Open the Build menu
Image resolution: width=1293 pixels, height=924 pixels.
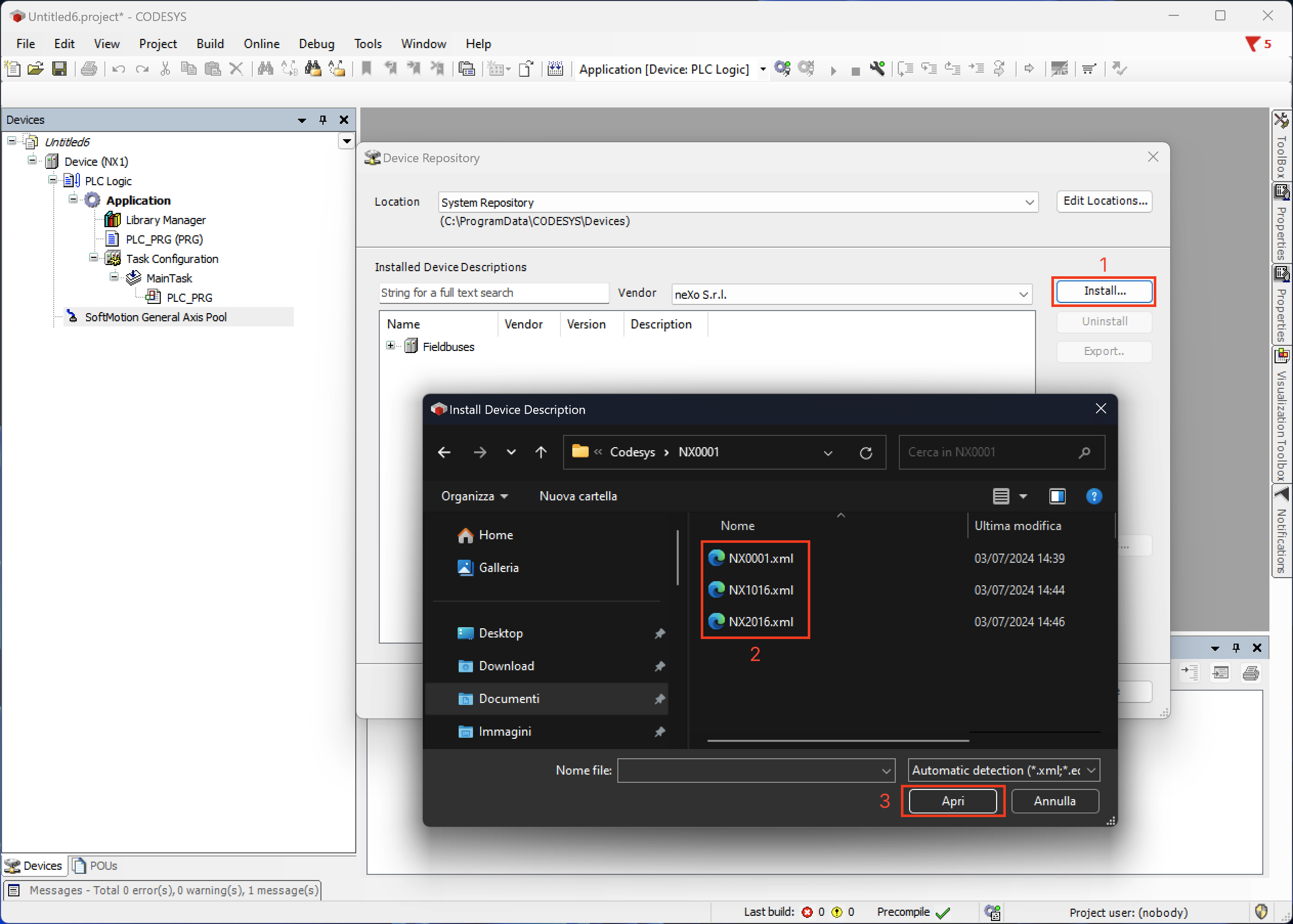coord(210,44)
